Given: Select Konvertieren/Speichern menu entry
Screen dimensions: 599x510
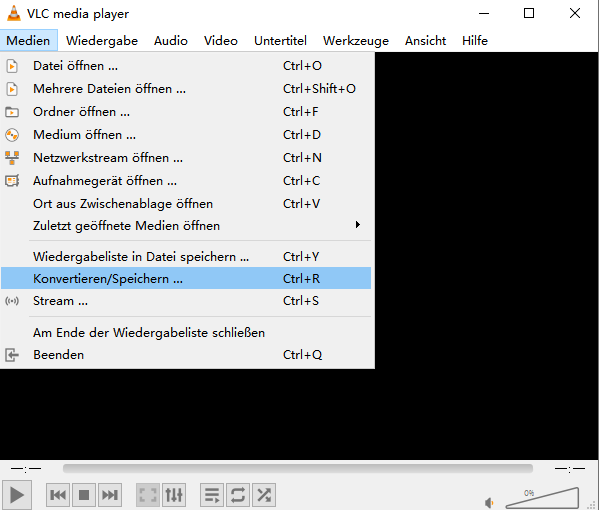Looking at the screenshot, I should pyautogui.click(x=186, y=278).
